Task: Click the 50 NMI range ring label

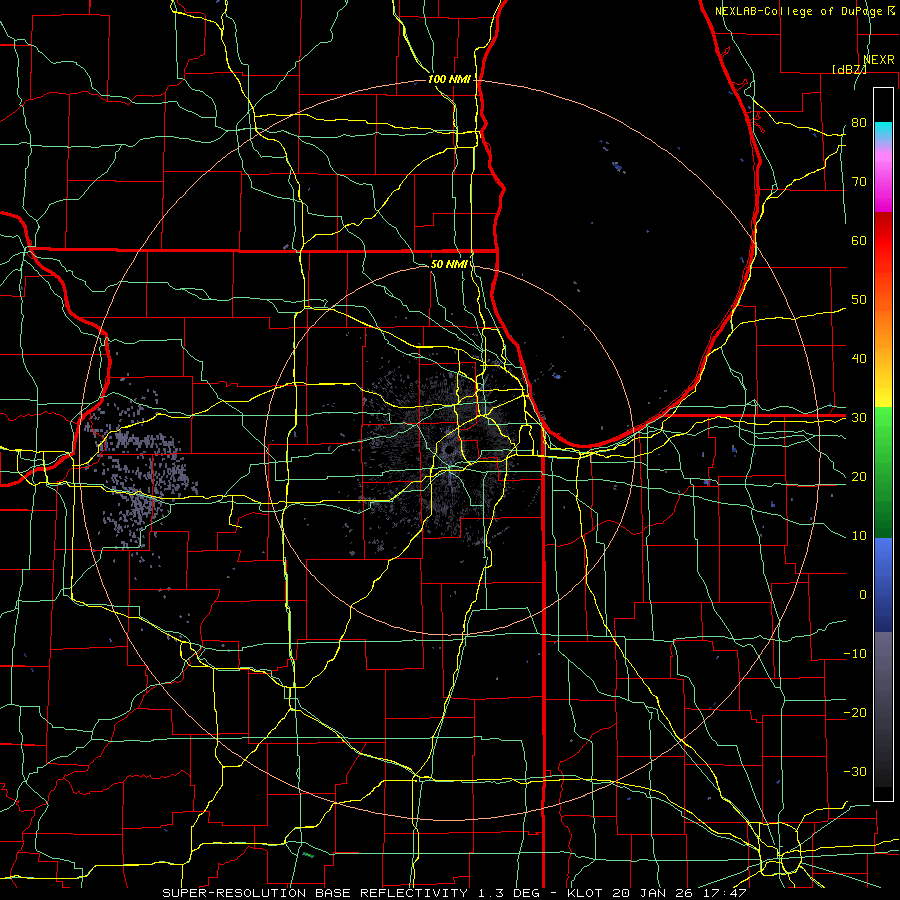Action: (449, 264)
